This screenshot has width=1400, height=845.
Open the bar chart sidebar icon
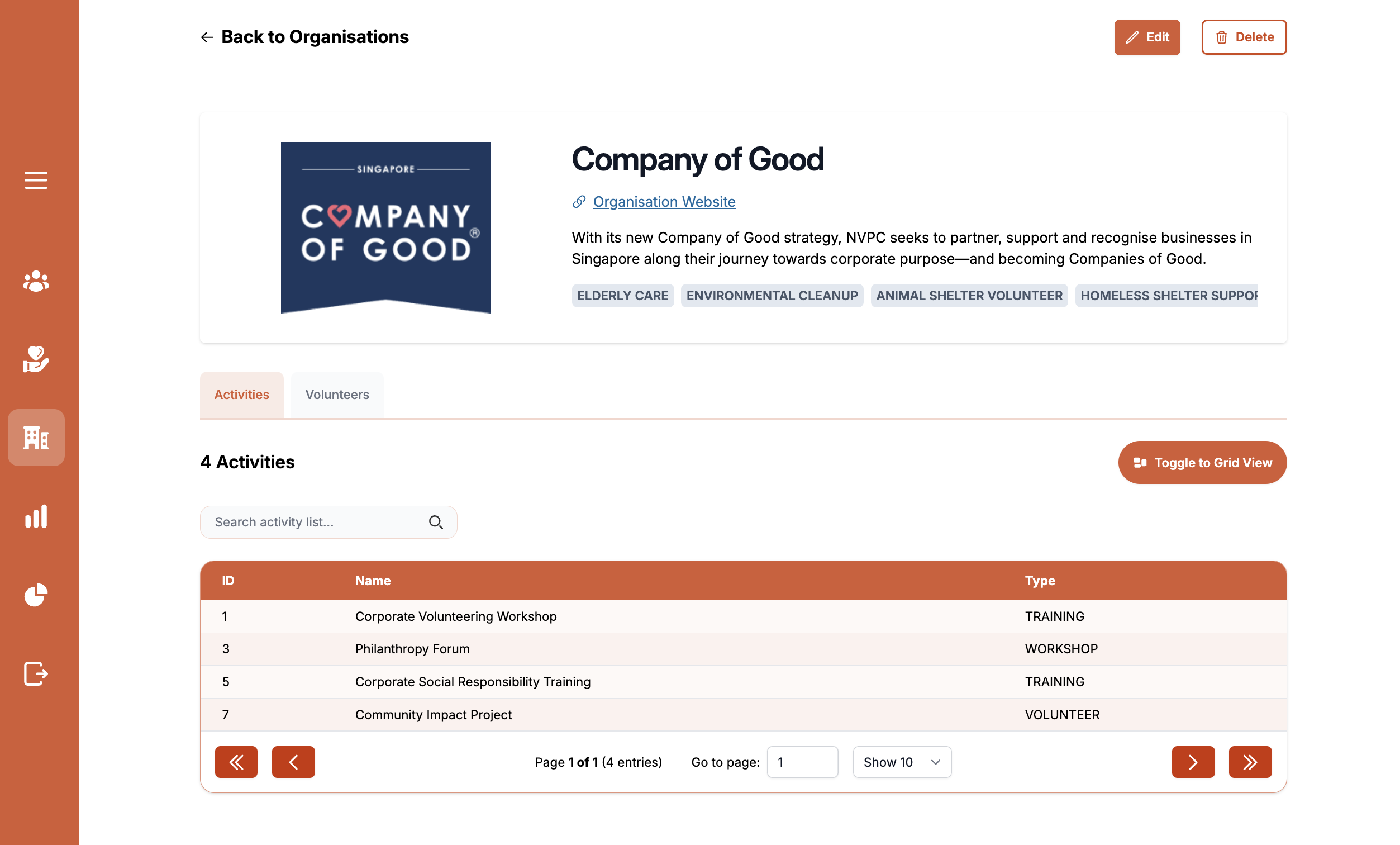coord(36,516)
